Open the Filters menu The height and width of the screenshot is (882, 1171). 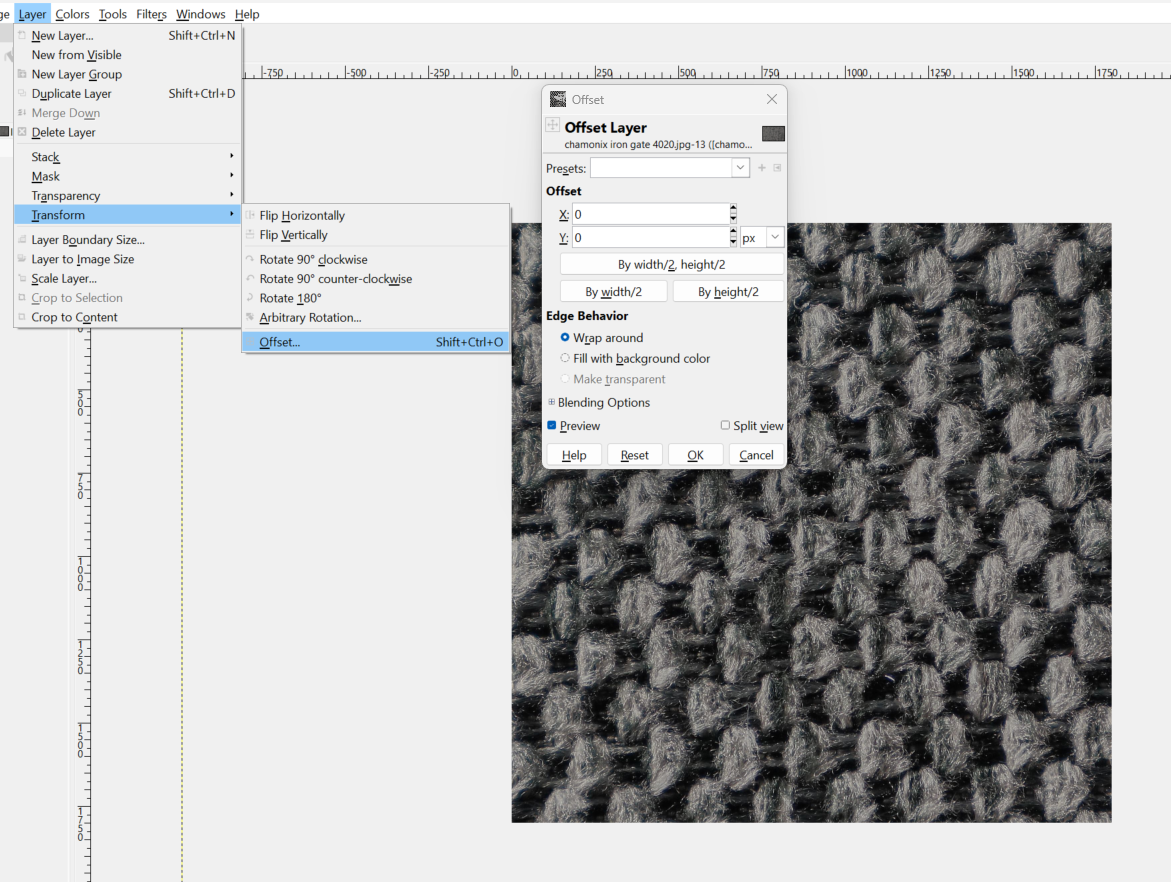[x=152, y=14]
